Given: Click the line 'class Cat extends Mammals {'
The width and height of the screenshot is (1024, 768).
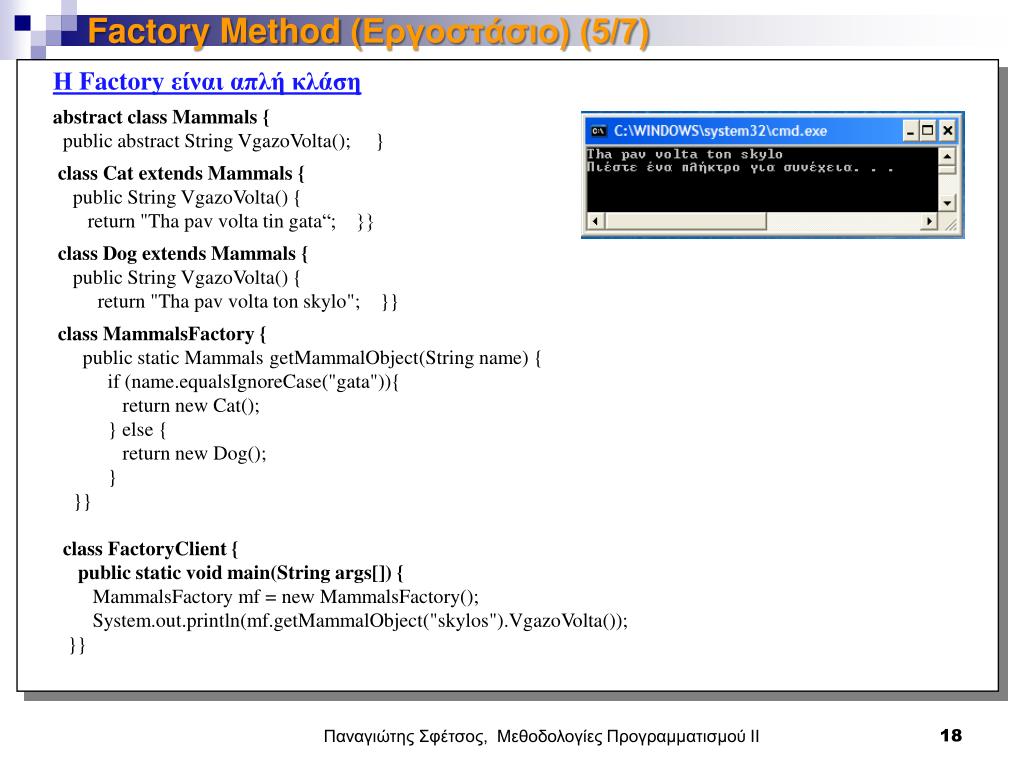Looking at the screenshot, I should click(x=181, y=174).
